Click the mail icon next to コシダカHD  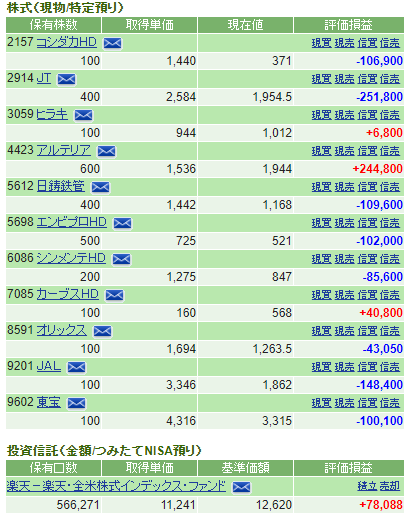coord(112,43)
